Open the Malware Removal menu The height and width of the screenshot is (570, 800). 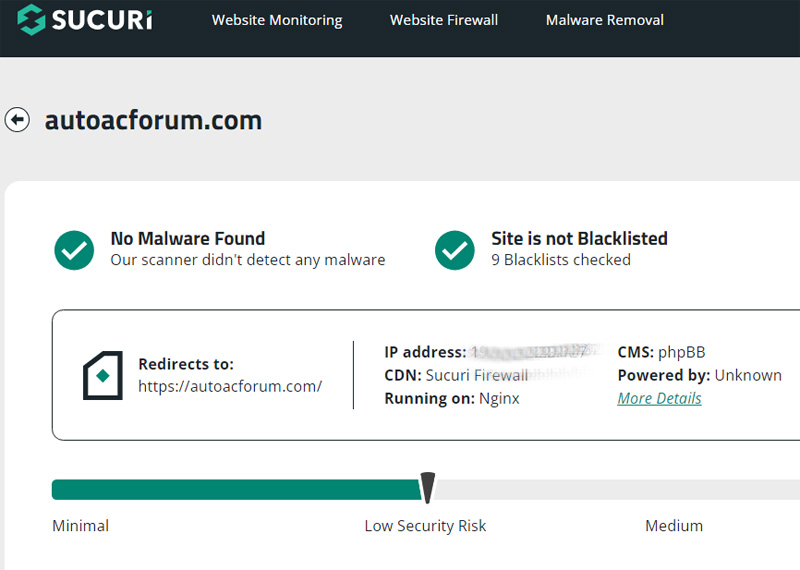point(605,20)
